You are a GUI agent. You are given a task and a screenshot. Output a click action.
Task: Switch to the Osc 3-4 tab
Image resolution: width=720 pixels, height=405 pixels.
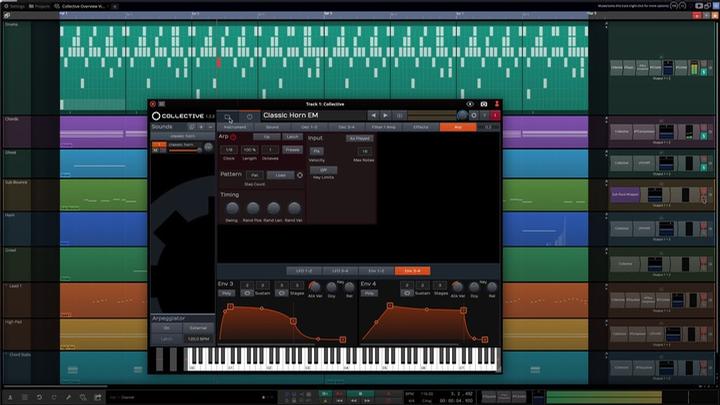[x=346, y=127]
